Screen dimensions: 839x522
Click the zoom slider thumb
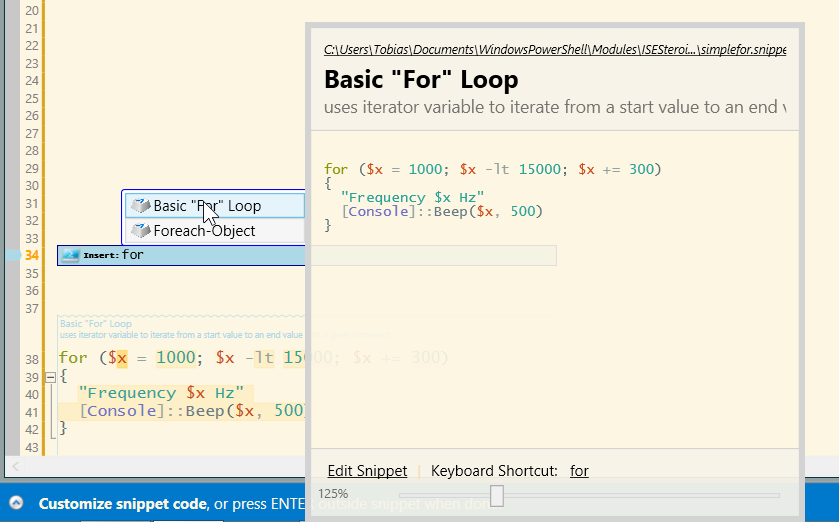click(x=496, y=495)
